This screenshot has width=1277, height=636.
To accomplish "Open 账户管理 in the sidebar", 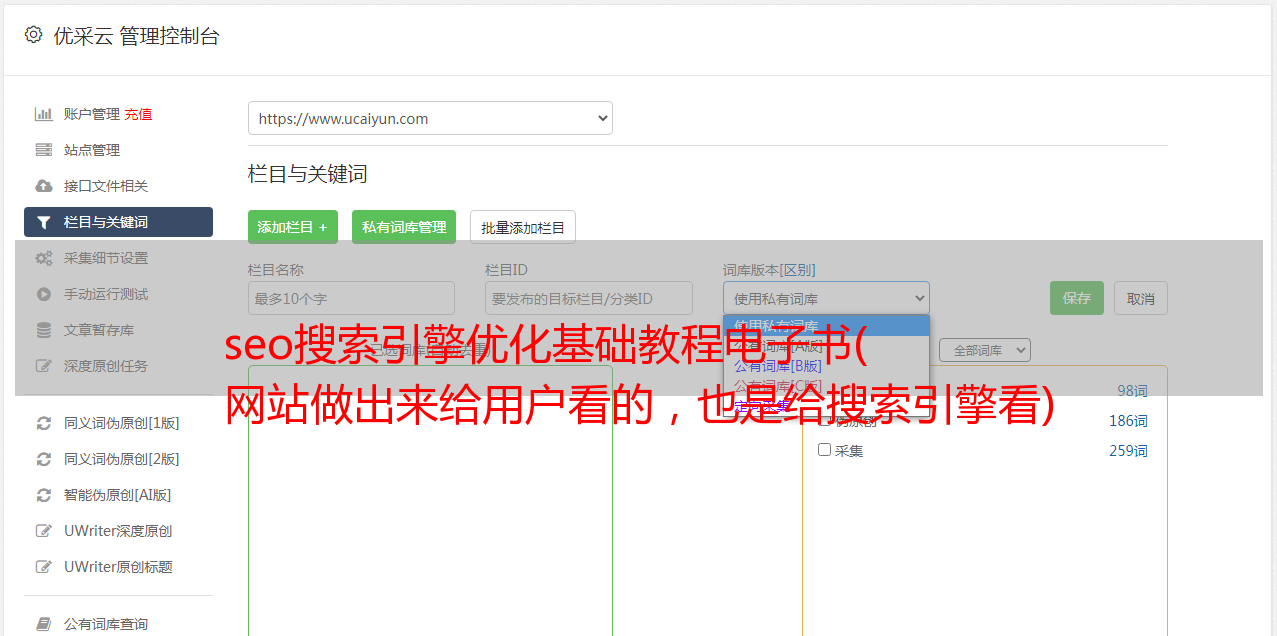I will [x=92, y=114].
